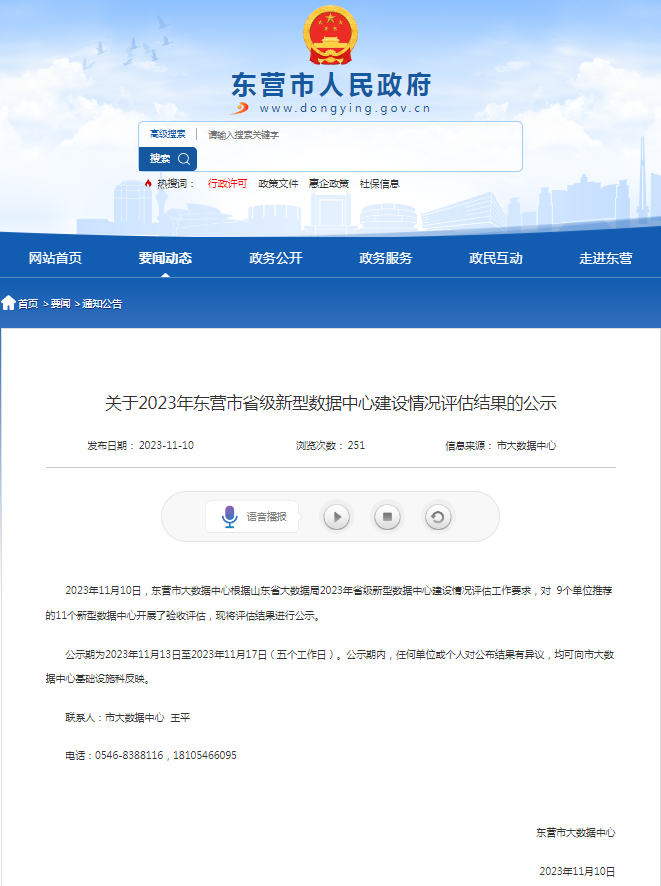Viewport: 661px width, 886px height.
Task: Click the house icon in breadcrumb
Action: point(8,303)
